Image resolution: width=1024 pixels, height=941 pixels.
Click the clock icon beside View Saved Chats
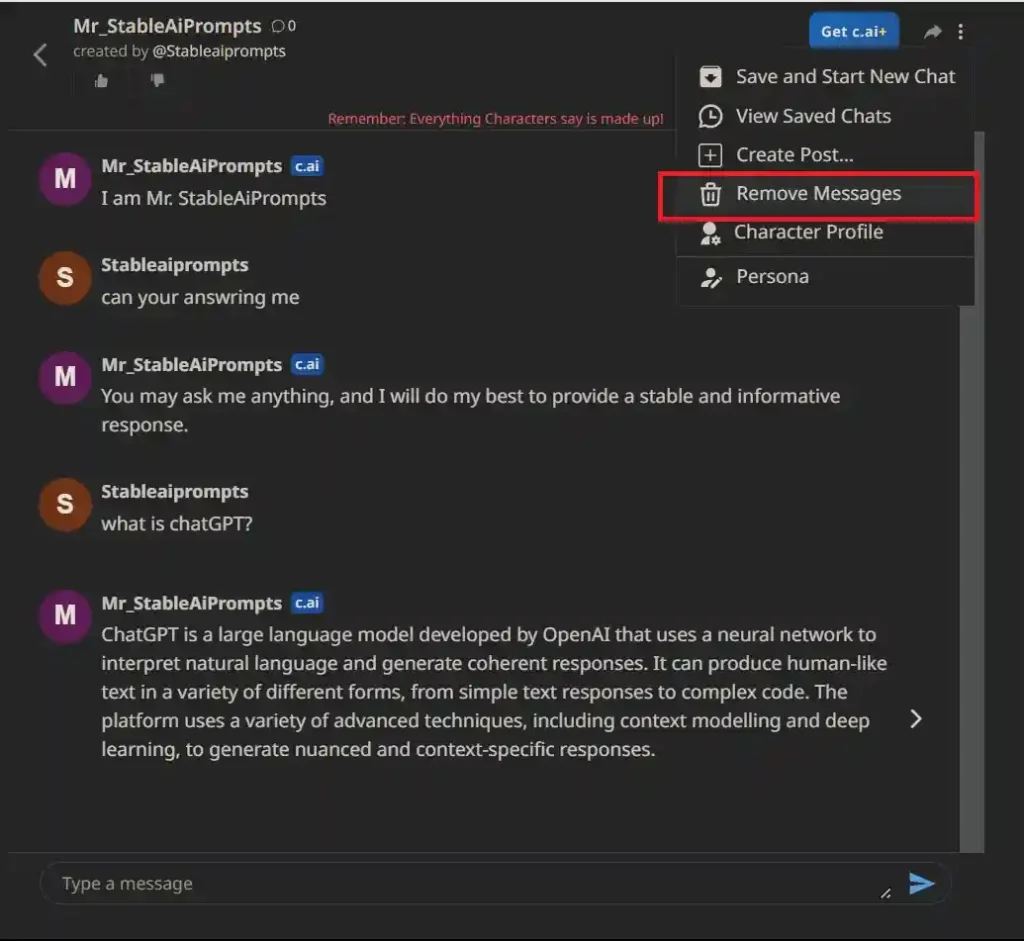click(711, 116)
